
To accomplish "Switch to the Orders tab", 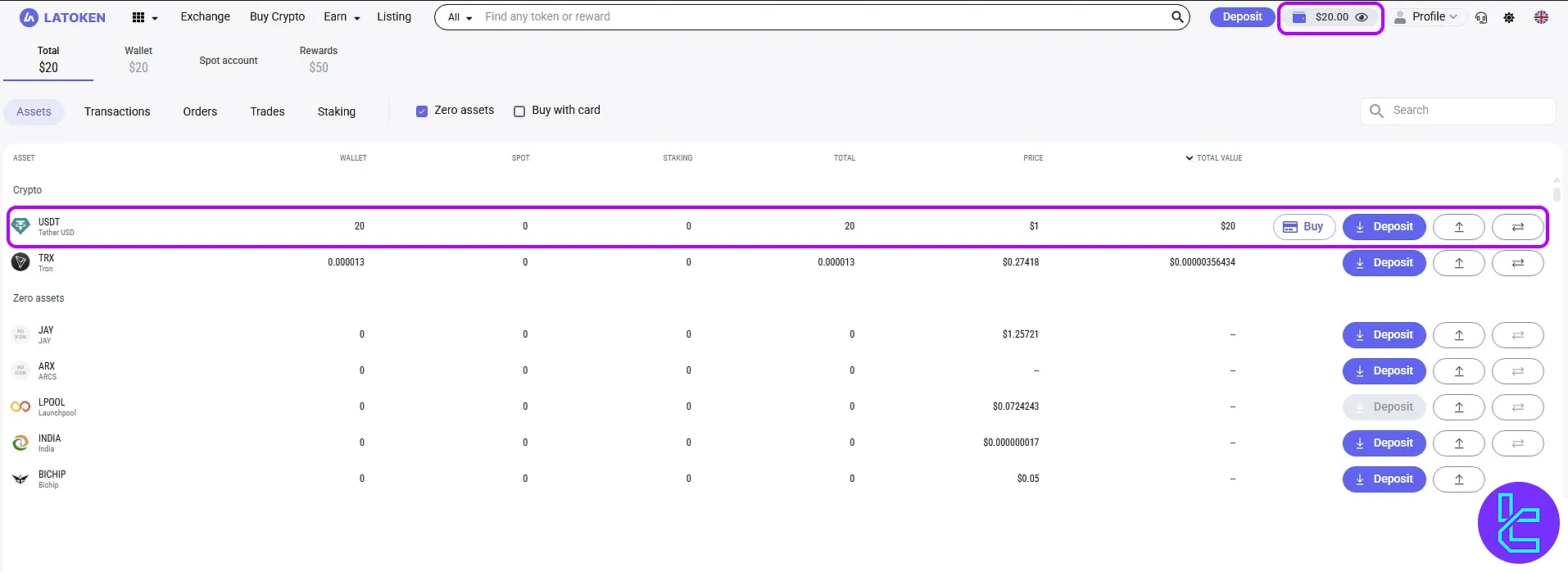I will pos(200,111).
